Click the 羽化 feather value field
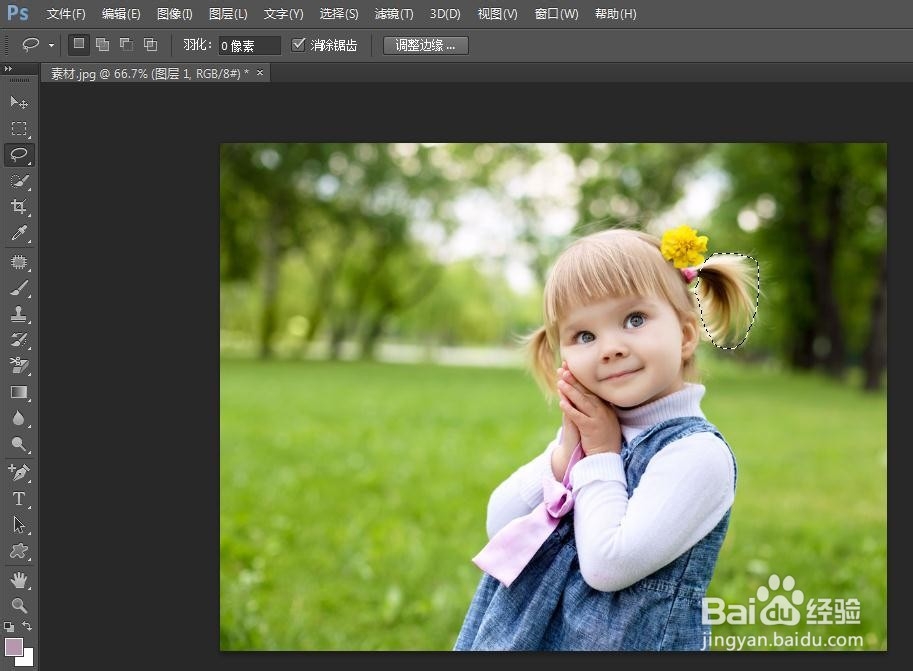This screenshot has width=913, height=671. click(x=250, y=45)
